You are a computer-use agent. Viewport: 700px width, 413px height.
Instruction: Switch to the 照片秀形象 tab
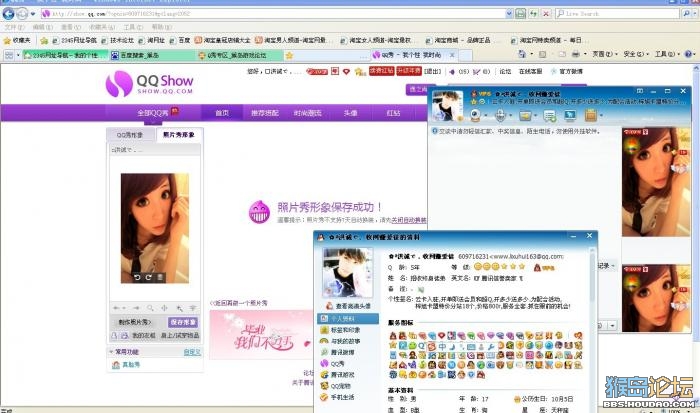click(179, 134)
